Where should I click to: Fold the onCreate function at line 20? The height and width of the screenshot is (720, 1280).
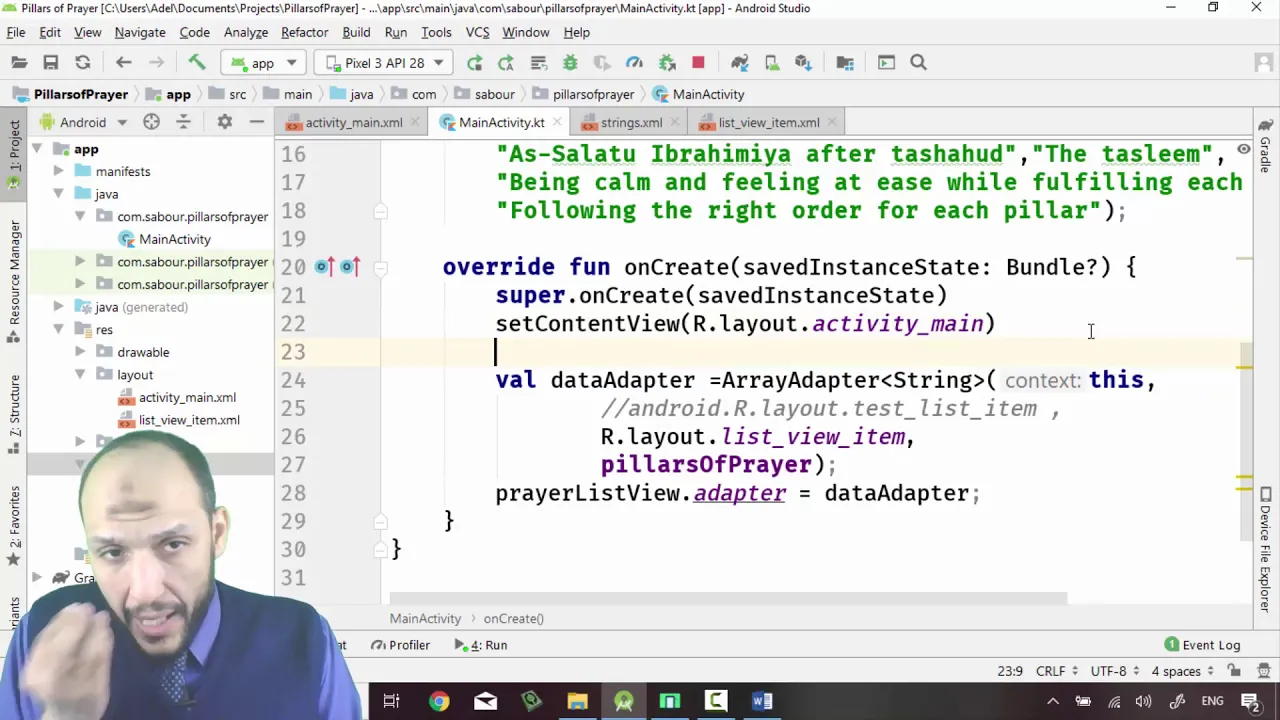tap(381, 267)
